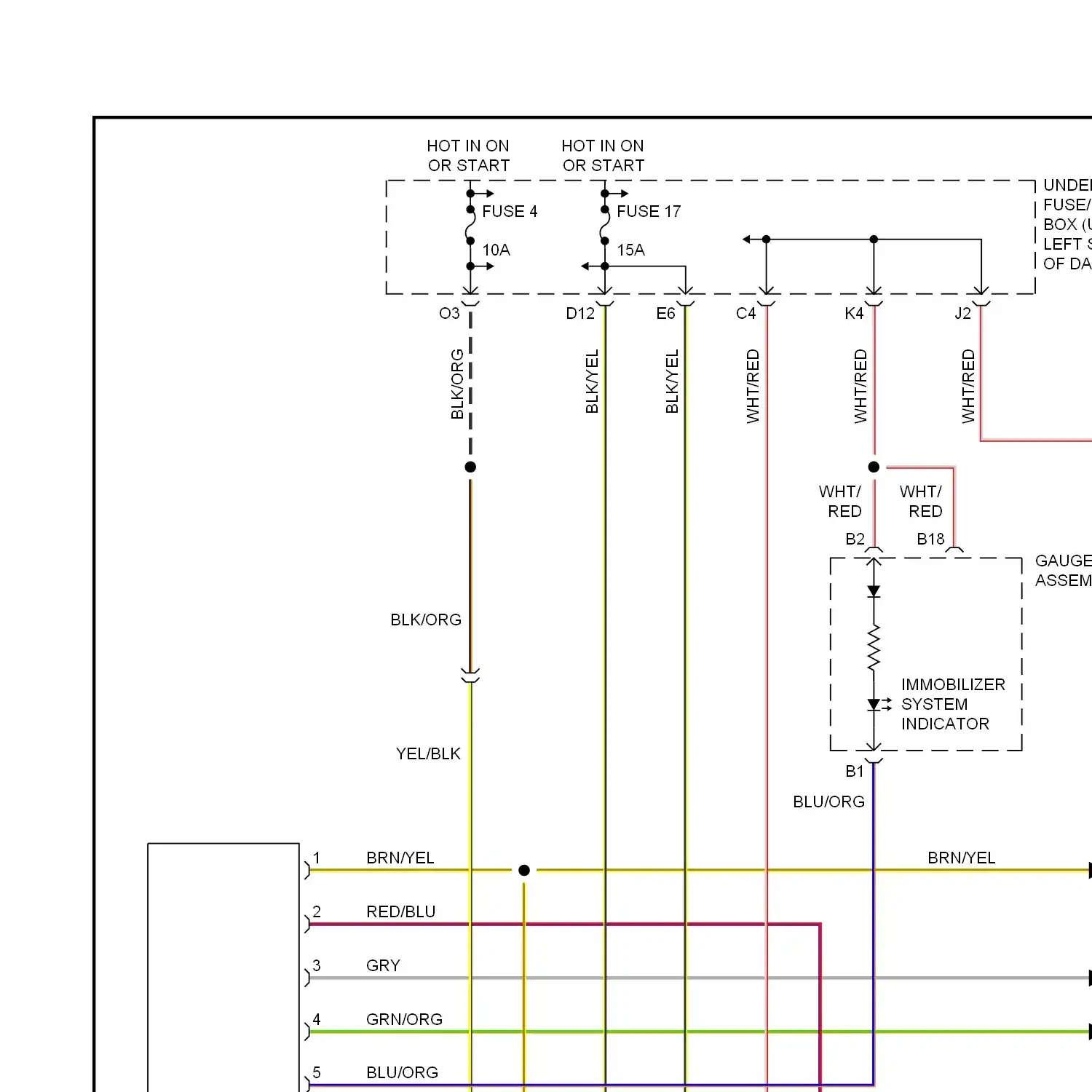Click the GRN/ORG label at pin 4

click(x=404, y=1020)
